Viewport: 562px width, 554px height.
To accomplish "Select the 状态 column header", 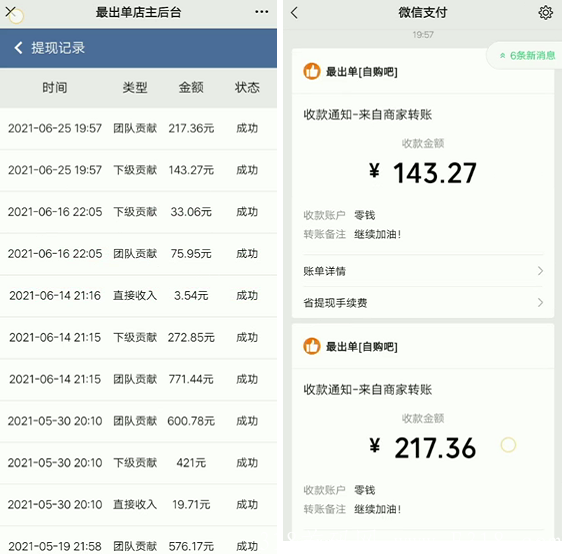I will tap(247, 87).
